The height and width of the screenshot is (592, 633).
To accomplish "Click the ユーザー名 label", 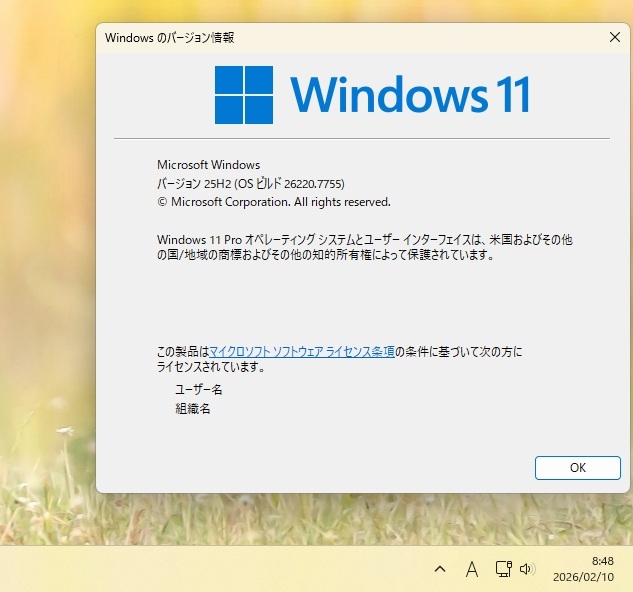I will point(198,390).
